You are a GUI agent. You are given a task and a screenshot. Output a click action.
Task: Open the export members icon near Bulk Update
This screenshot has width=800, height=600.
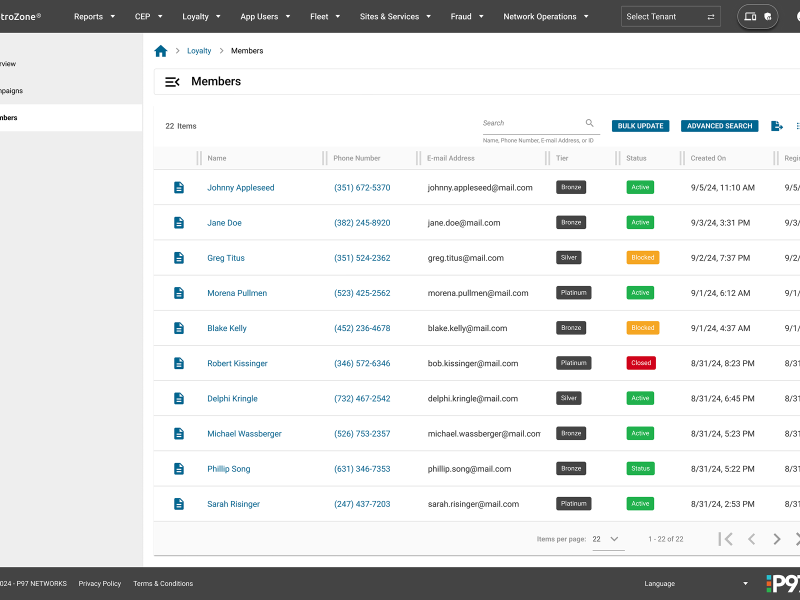776,126
